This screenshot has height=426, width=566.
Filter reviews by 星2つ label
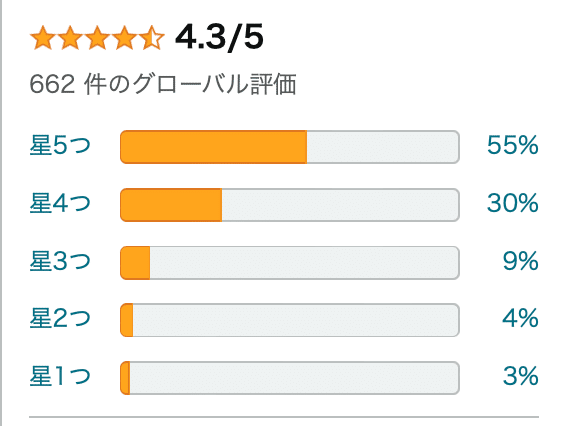[x=60, y=318]
